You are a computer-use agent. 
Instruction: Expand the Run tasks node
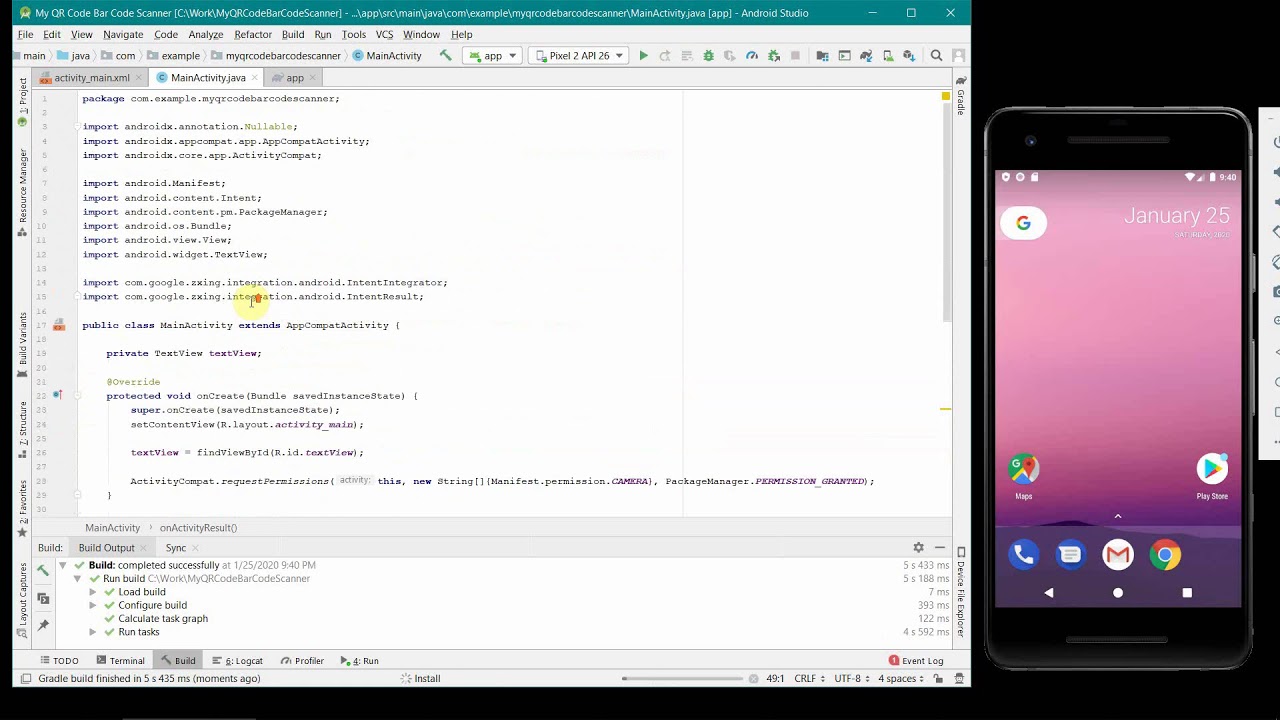(93, 632)
